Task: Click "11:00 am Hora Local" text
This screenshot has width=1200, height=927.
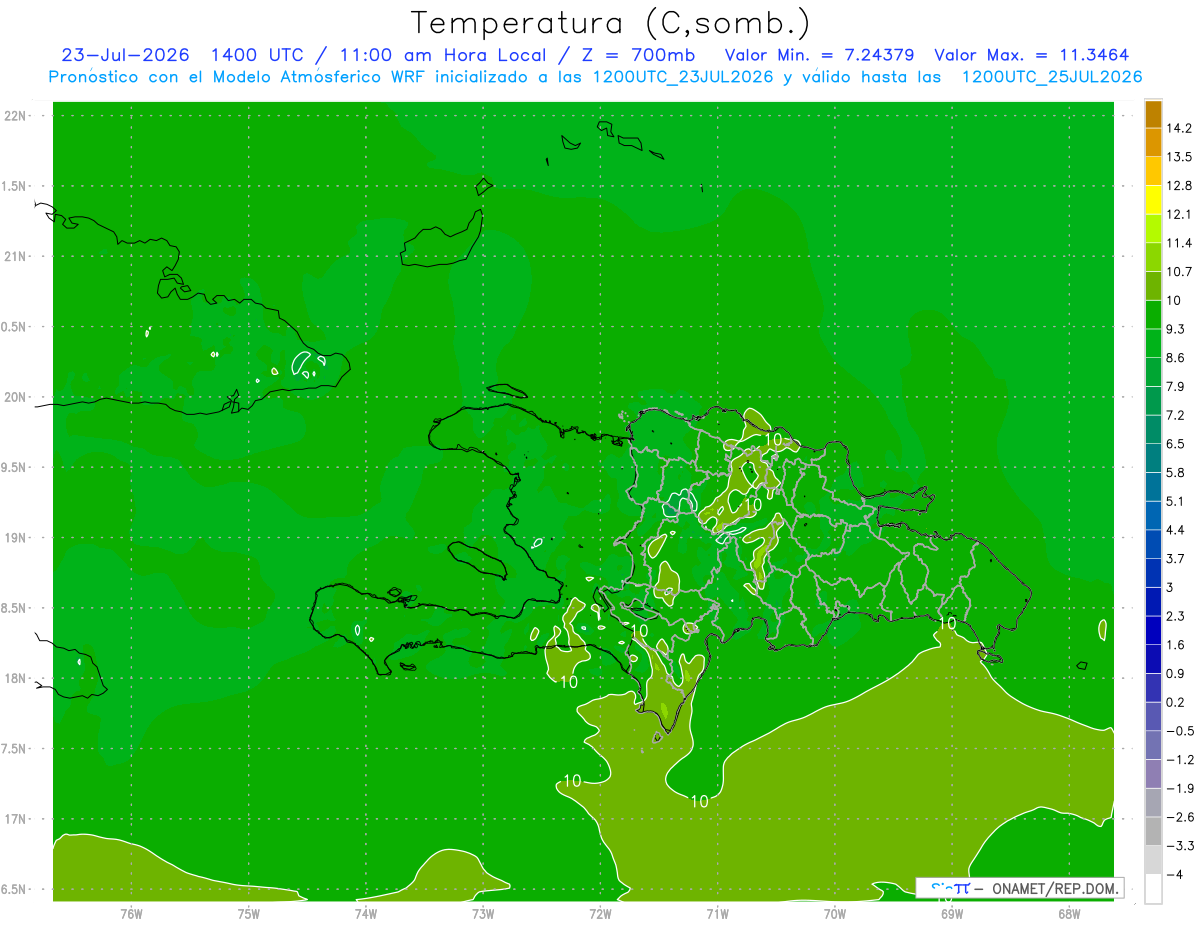Action: point(441,55)
